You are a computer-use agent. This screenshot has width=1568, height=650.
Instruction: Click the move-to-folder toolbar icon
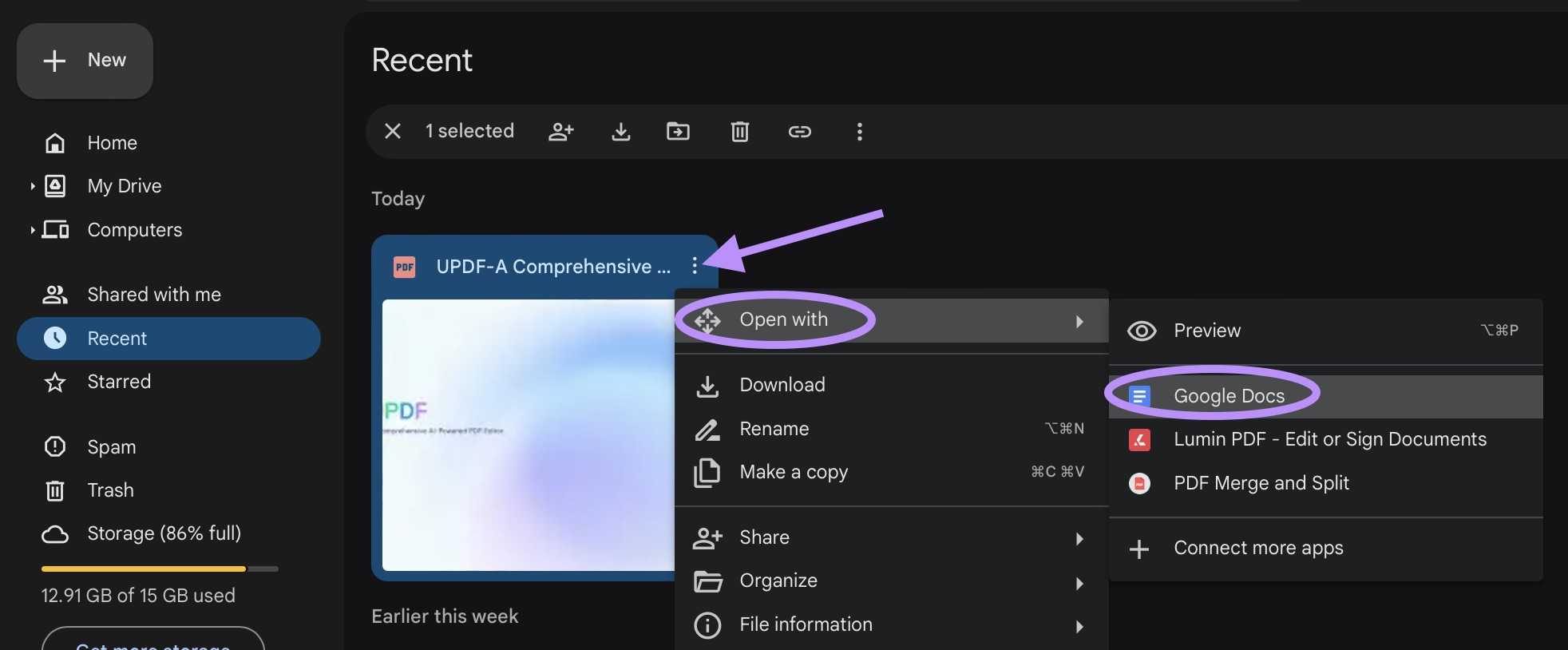click(x=678, y=131)
